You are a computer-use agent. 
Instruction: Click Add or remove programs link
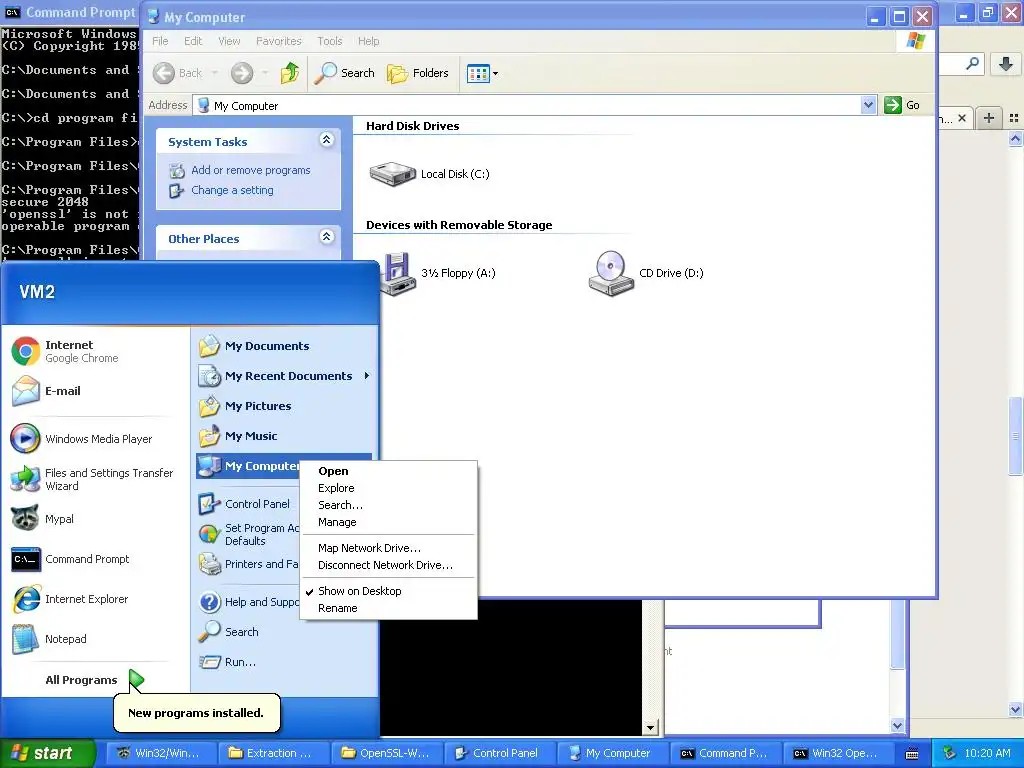[x=251, y=170]
